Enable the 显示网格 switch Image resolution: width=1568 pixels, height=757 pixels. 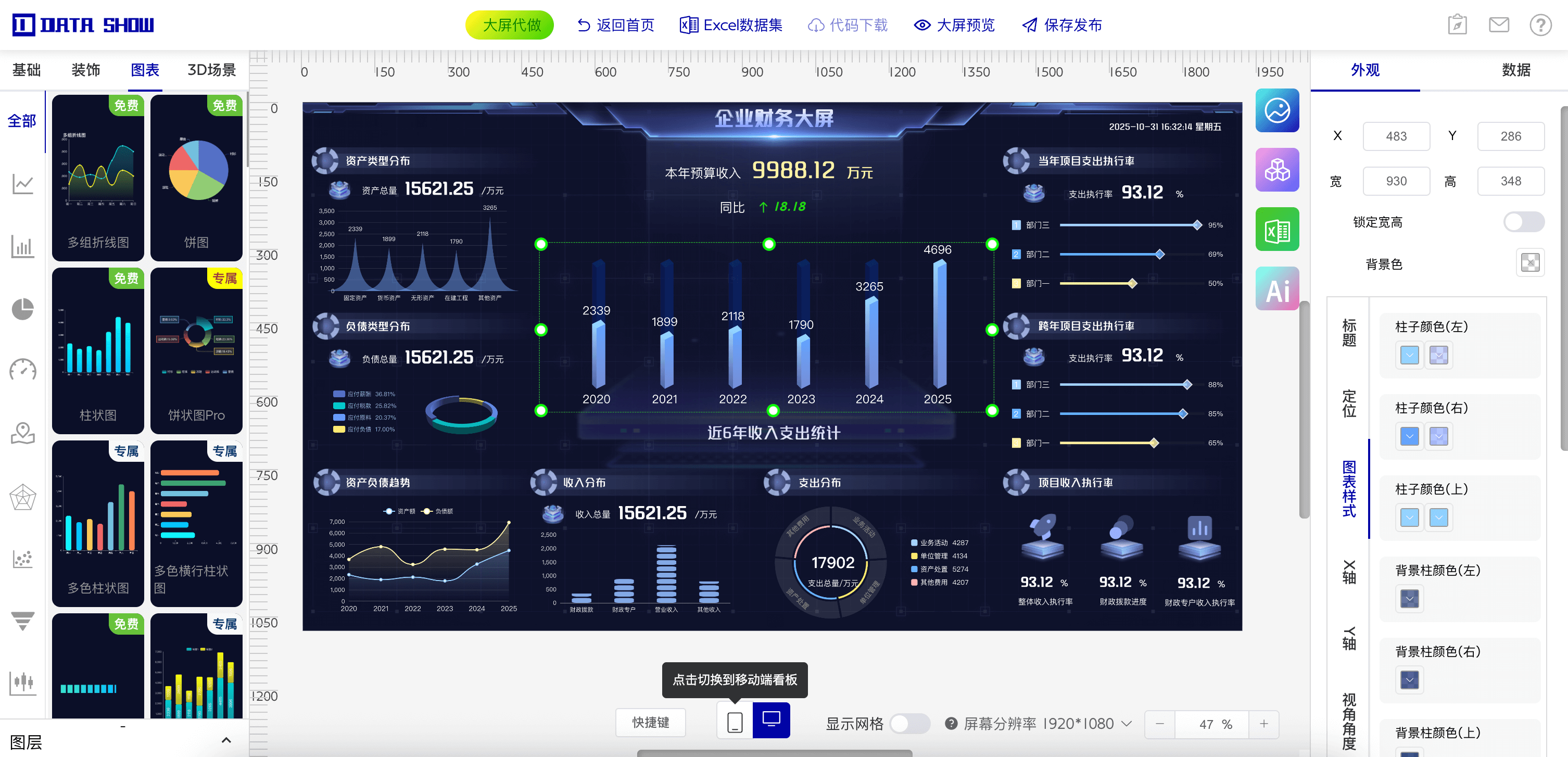coord(909,724)
